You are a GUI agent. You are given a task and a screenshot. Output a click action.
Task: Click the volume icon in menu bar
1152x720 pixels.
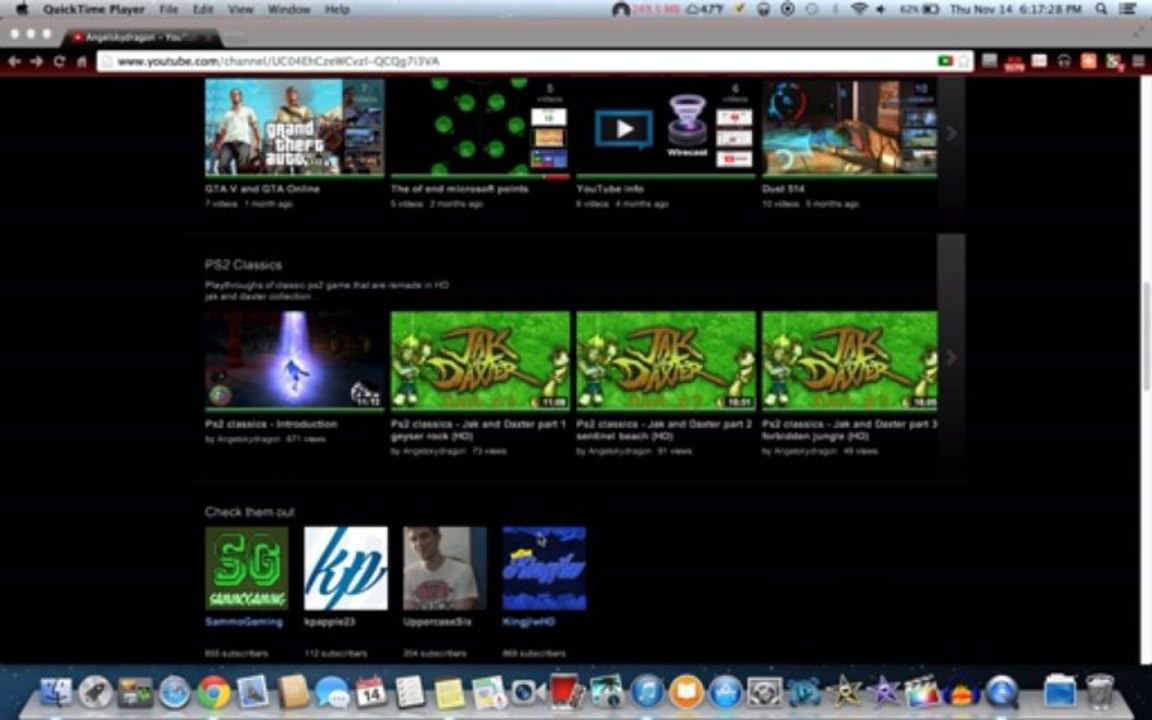pos(881,9)
